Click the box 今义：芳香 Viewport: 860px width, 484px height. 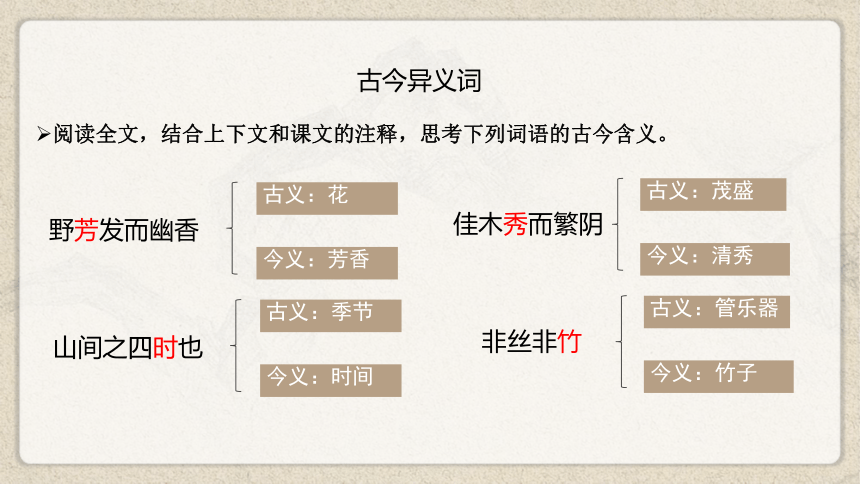coord(327,263)
